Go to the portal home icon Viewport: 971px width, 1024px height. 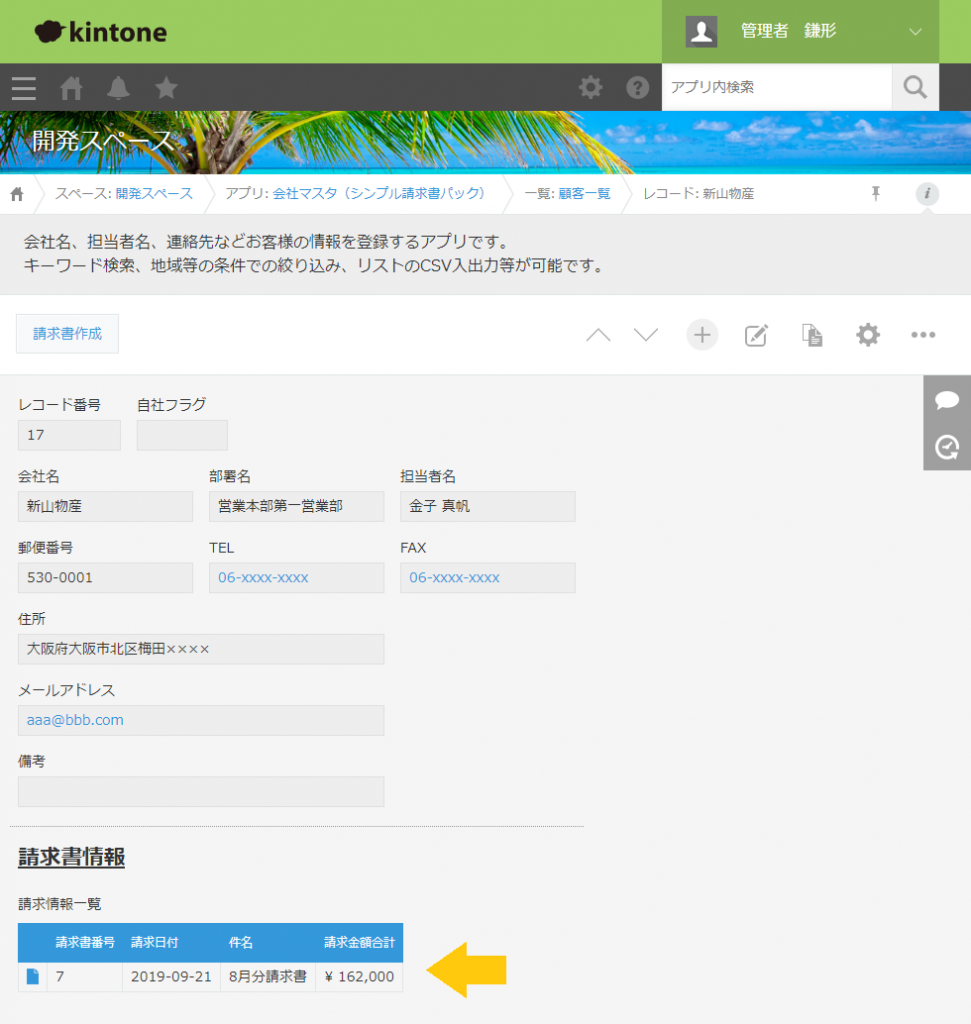click(71, 88)
